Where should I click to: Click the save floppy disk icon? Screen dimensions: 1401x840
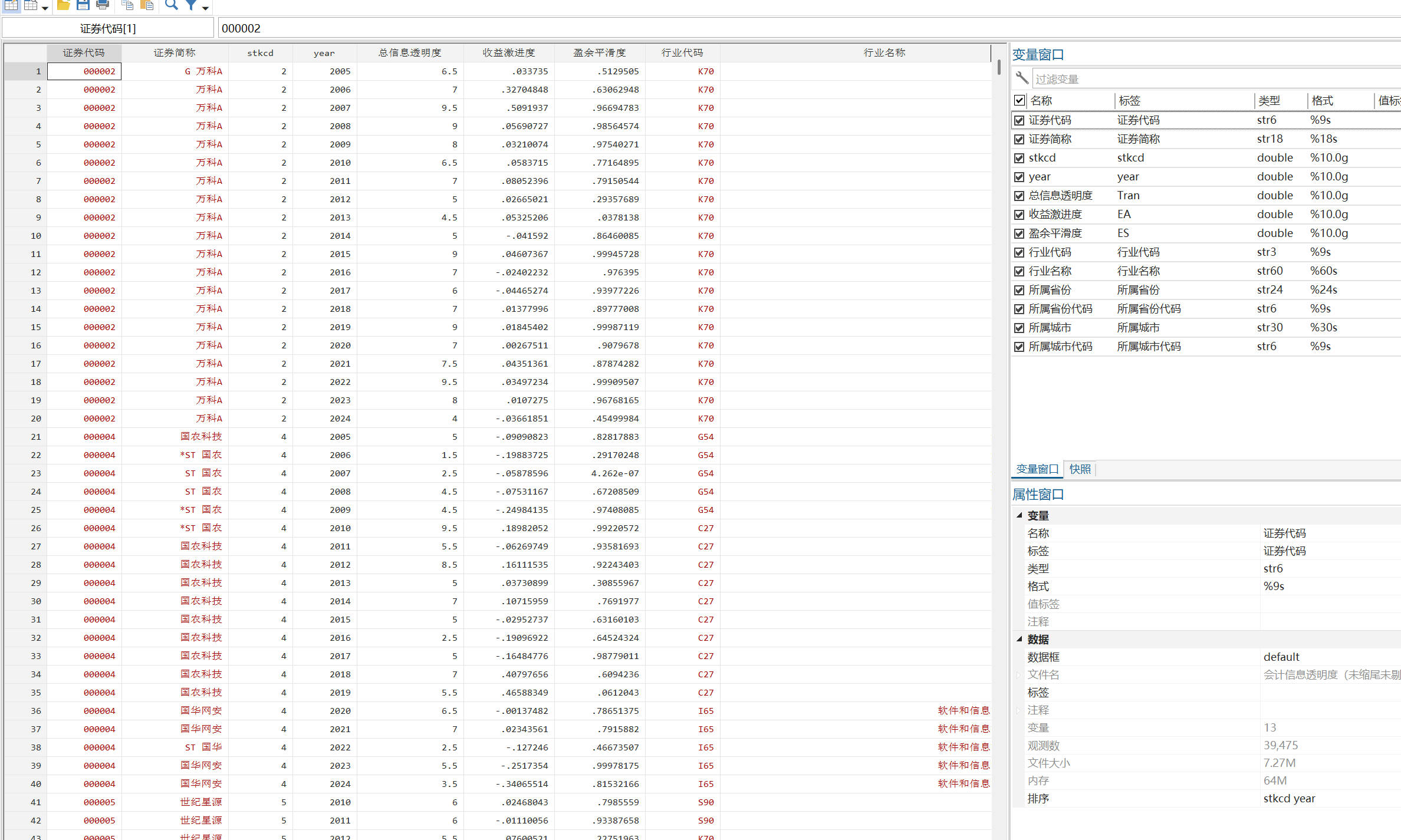[x=83, y=5]
